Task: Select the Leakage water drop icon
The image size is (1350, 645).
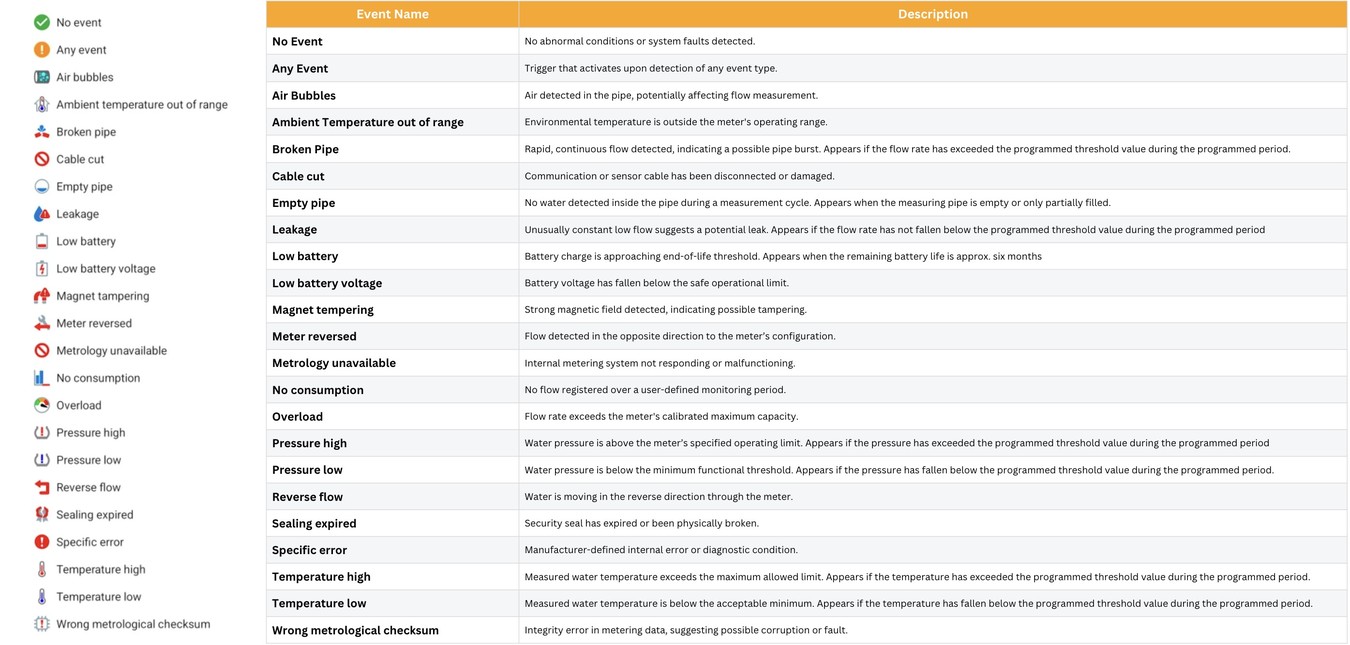Action: 42,214
